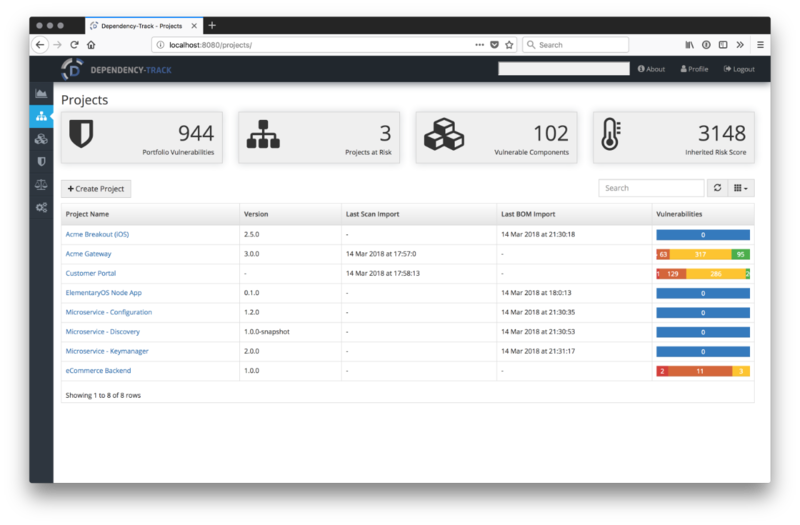Image resolution: width=800 pixels, height=525 pixels.
Task: Open the Acme Gateway project
Action: pyautogui.click(x=88, y=254)
